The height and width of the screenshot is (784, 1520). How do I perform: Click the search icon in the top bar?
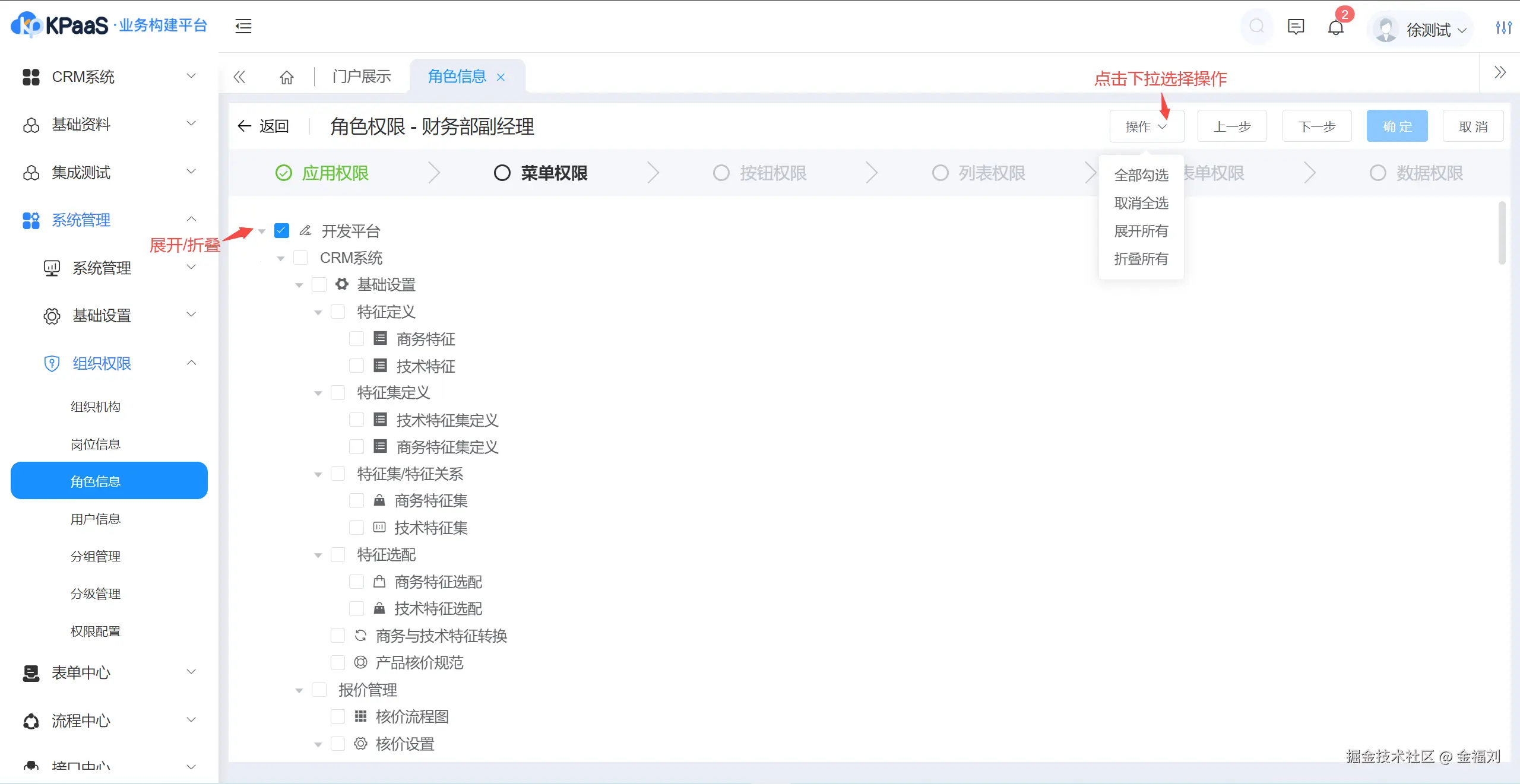(1256, 27)
